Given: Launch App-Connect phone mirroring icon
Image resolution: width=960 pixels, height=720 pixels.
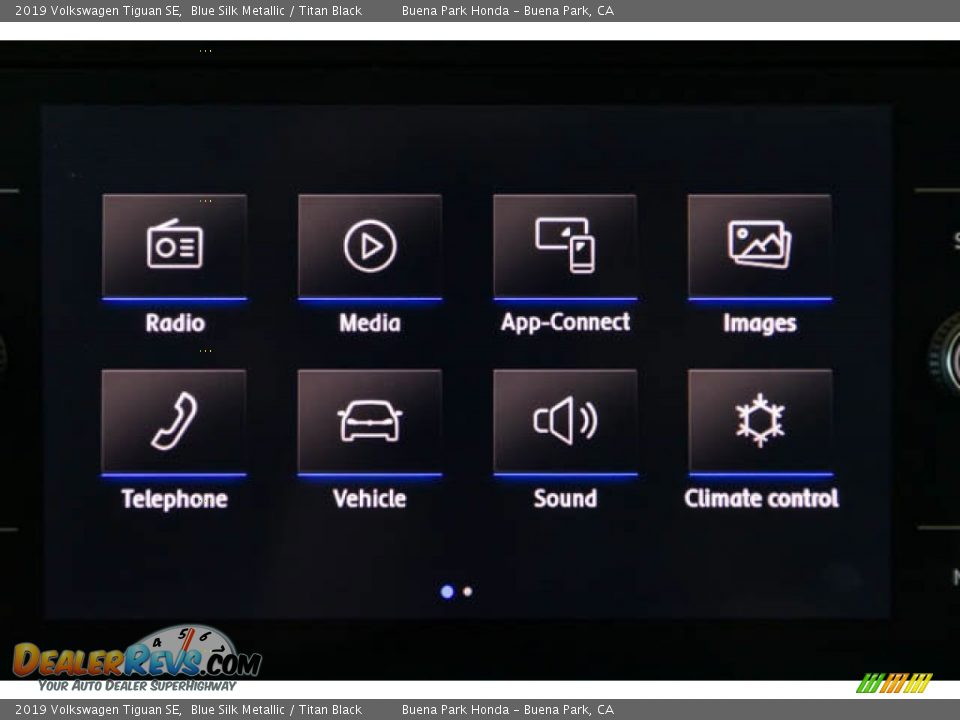Looking at the screenshot, I should 565,246.
